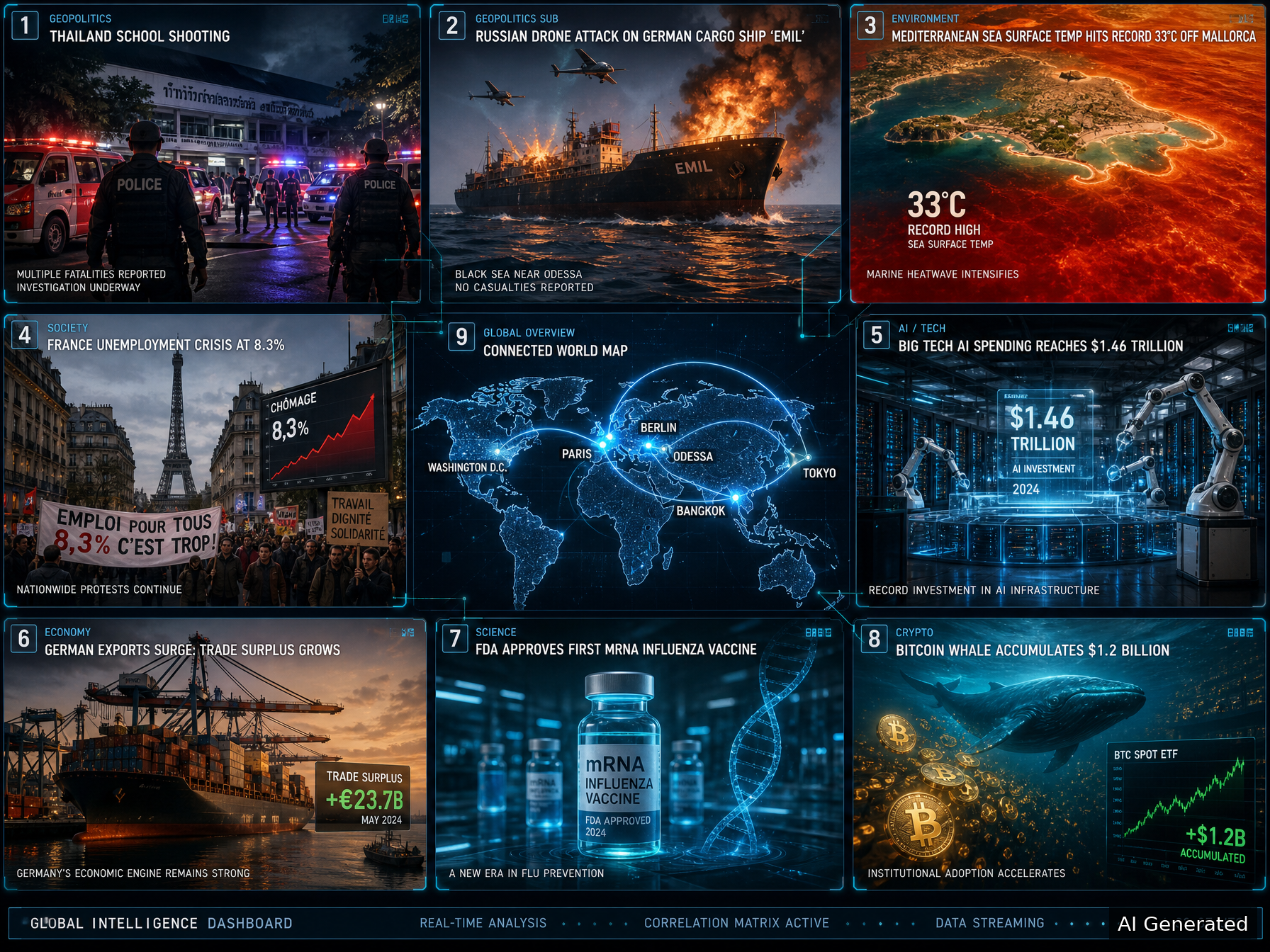The width and height of the screenshot is (1270, 952).
Task: Click the corner status glyph on Thailand panel
Action: coord(395,19)
